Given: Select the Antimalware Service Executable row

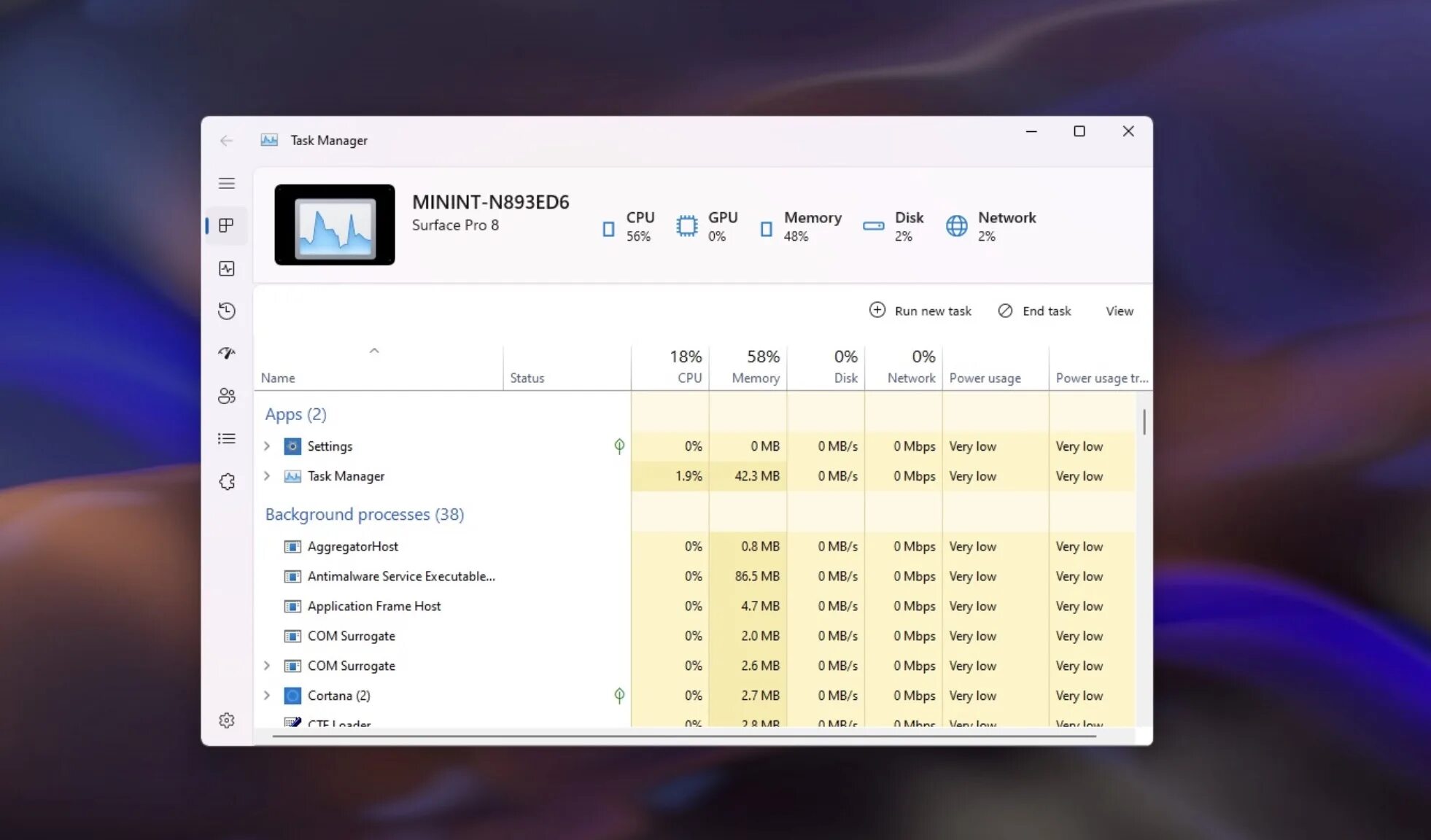Looking at the screenshot, I should (401, 576).
